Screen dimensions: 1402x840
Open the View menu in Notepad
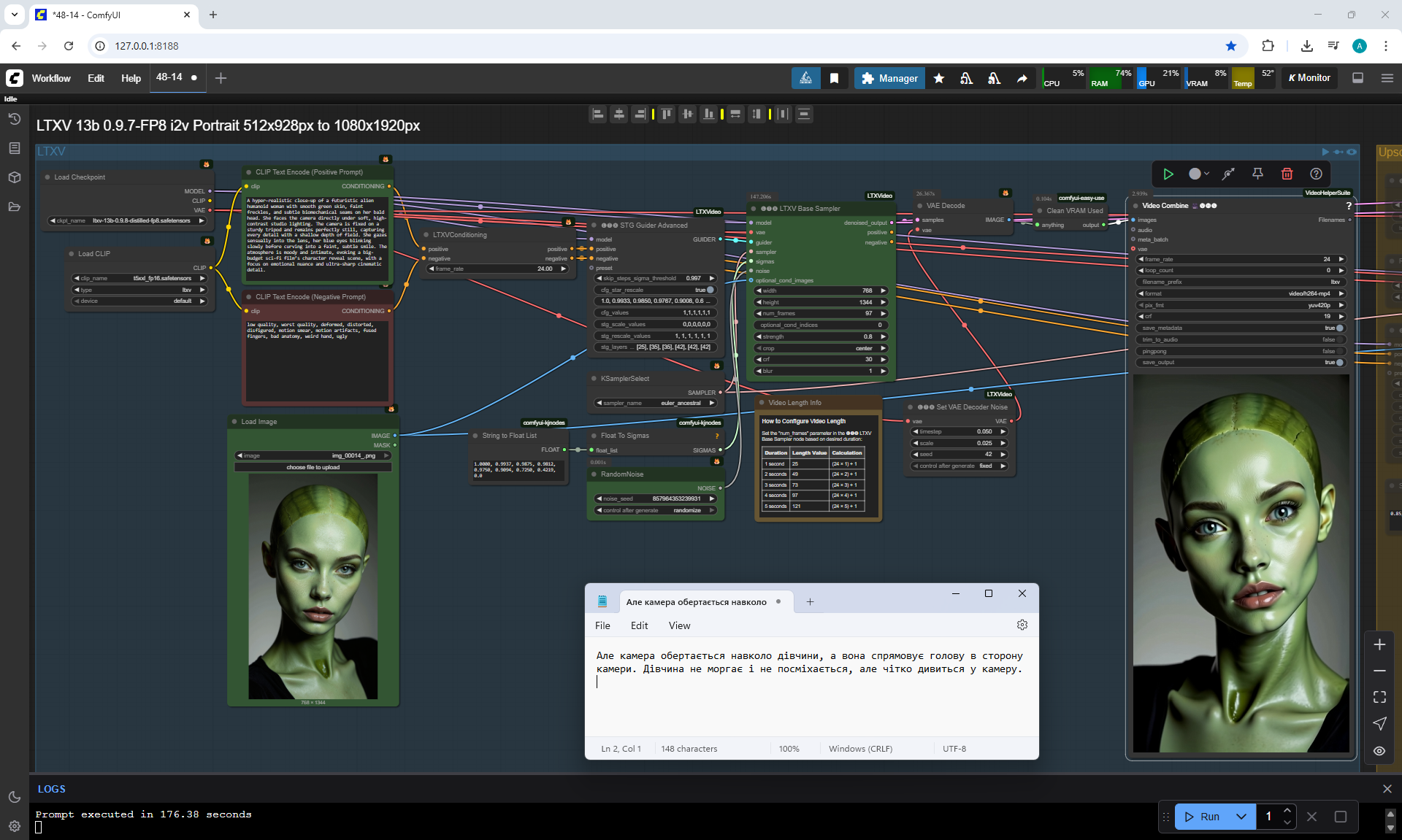click(x=679, y=625)
